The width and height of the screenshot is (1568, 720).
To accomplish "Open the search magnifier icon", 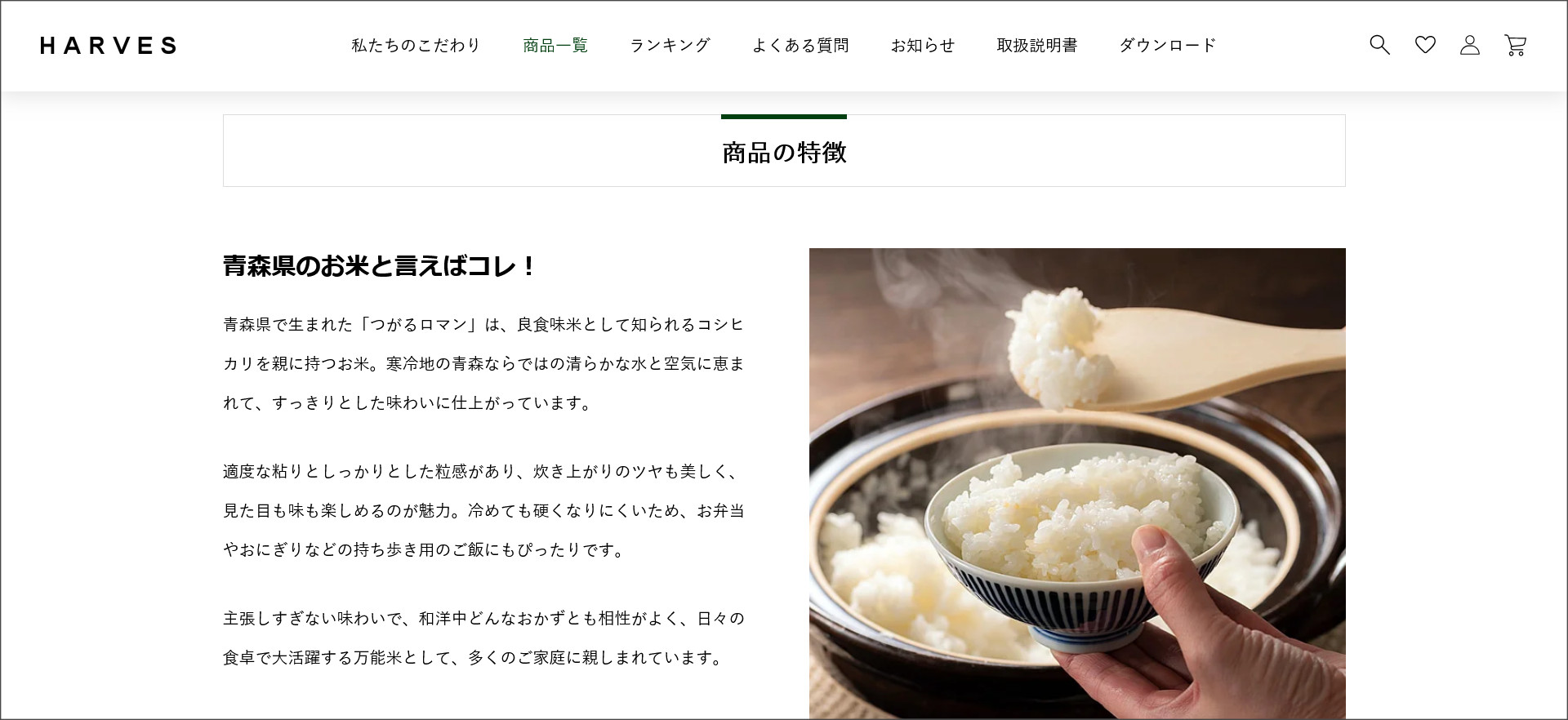I will pos(1379,45).
